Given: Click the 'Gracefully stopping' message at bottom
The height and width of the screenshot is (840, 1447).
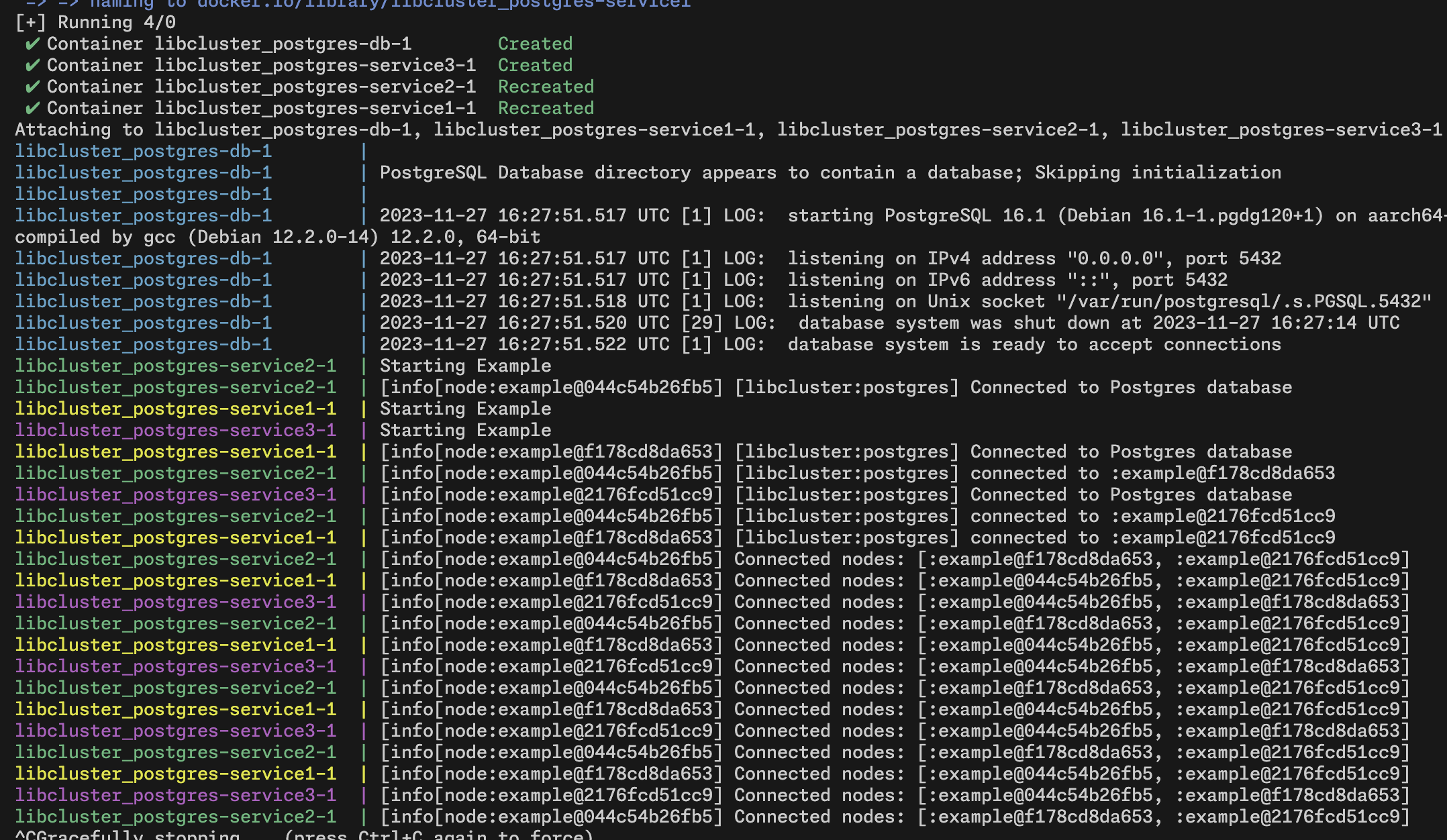Looking at the screenshot, I should pyautogui.click(x=138, y=835).
